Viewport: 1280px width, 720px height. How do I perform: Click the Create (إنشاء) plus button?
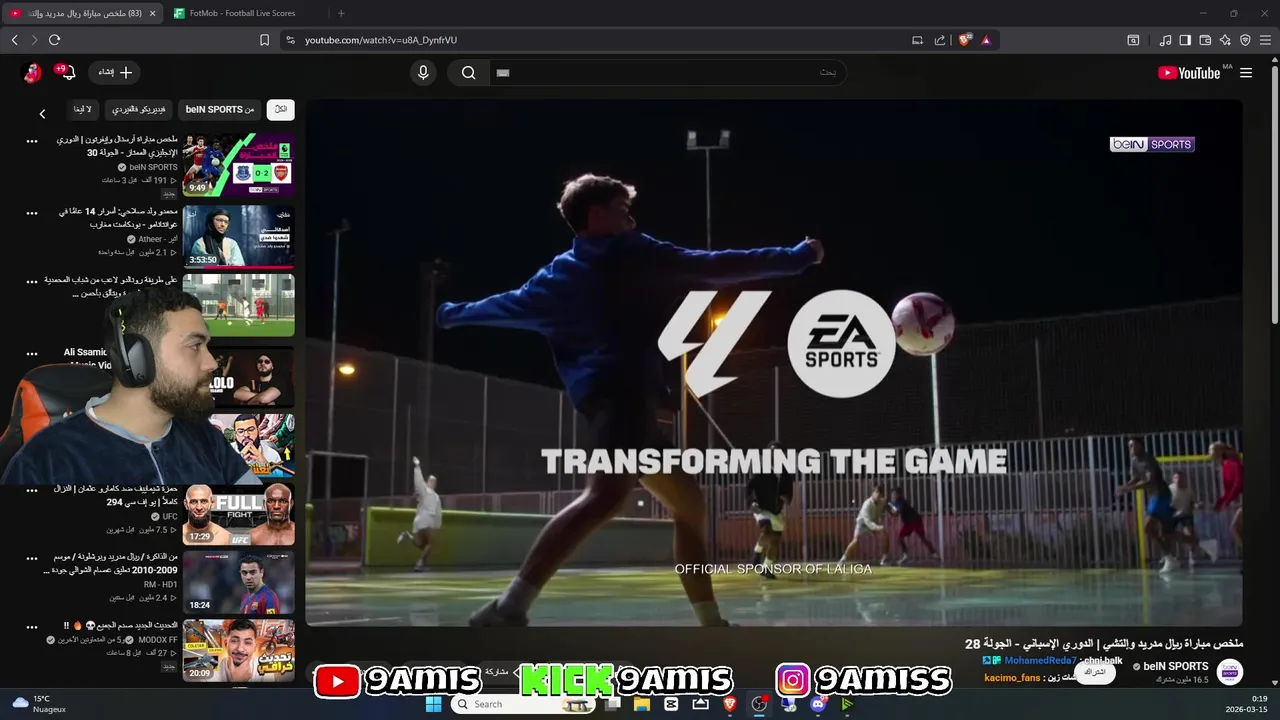pos(114,72)
